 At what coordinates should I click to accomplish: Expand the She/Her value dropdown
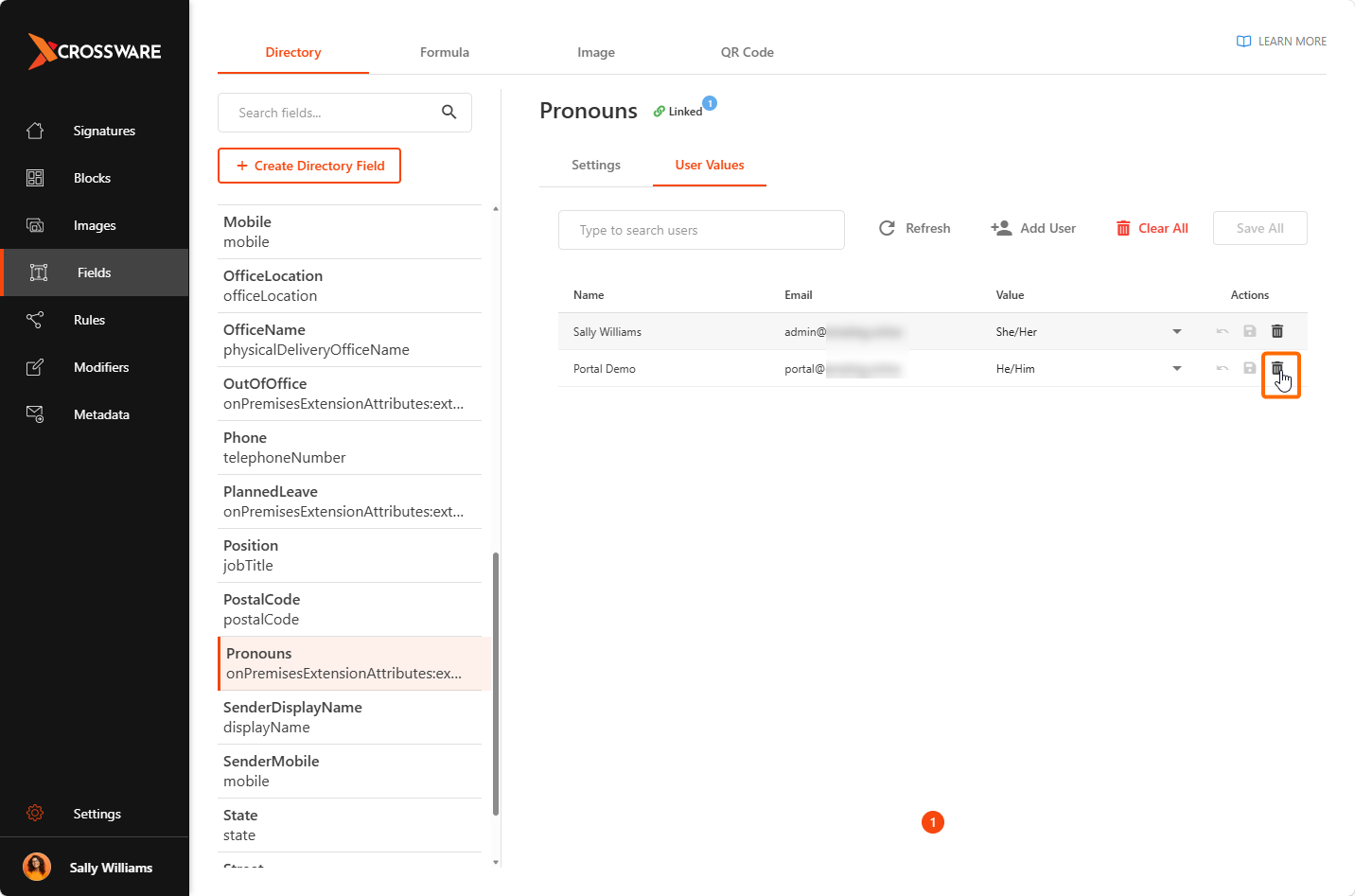tap(1177, 331)
